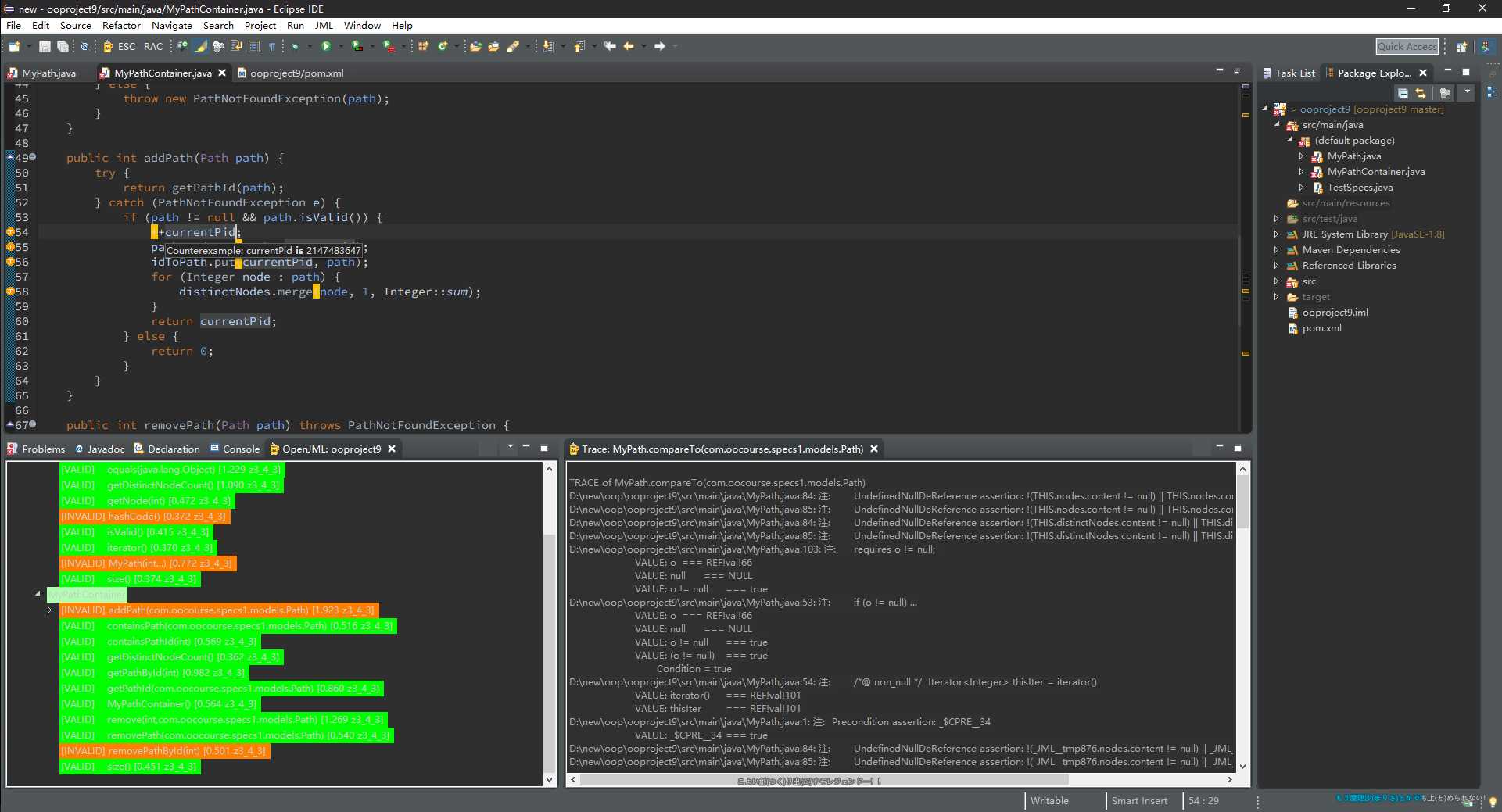Toggle Show Whitespace Characters pilcrow icon
This screenshot has width=1502, height=812.
(x=272, y=47)
